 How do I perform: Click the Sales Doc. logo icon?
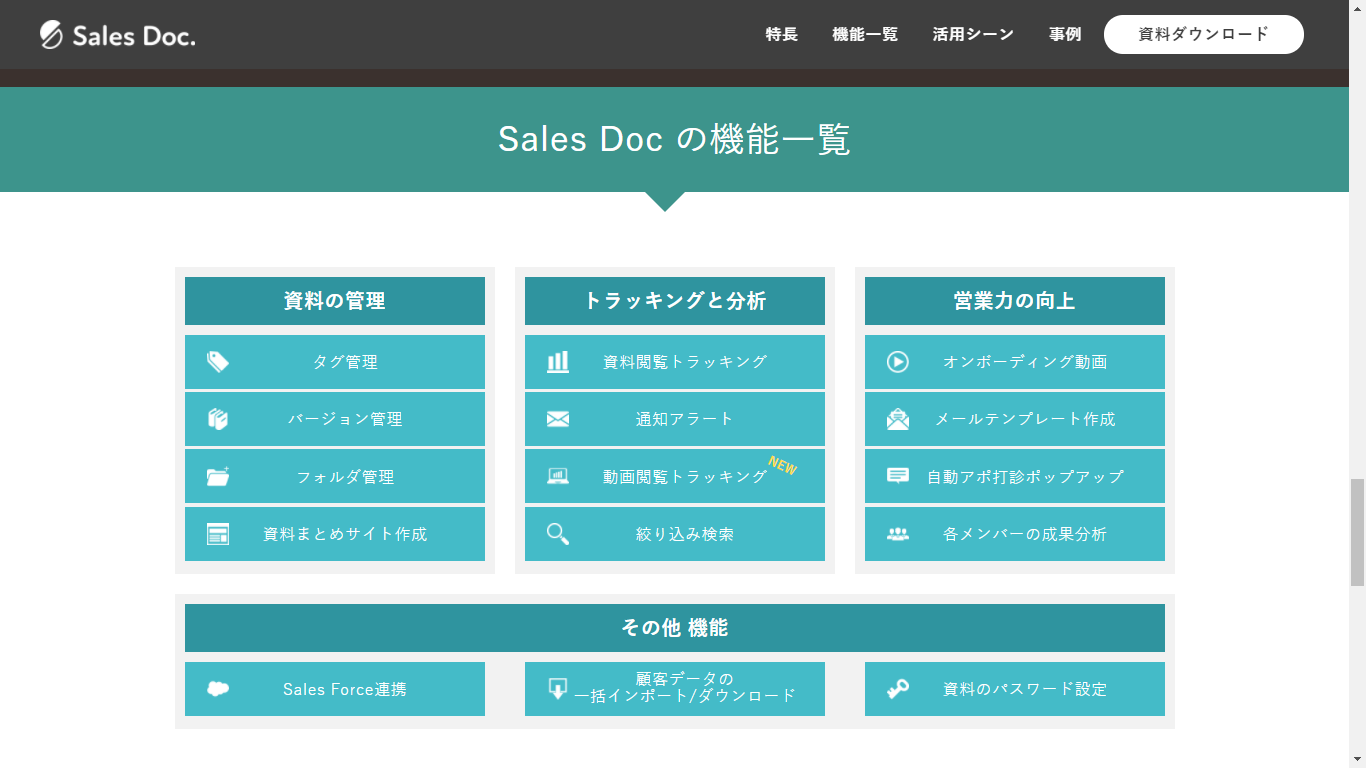pos(52,35)
